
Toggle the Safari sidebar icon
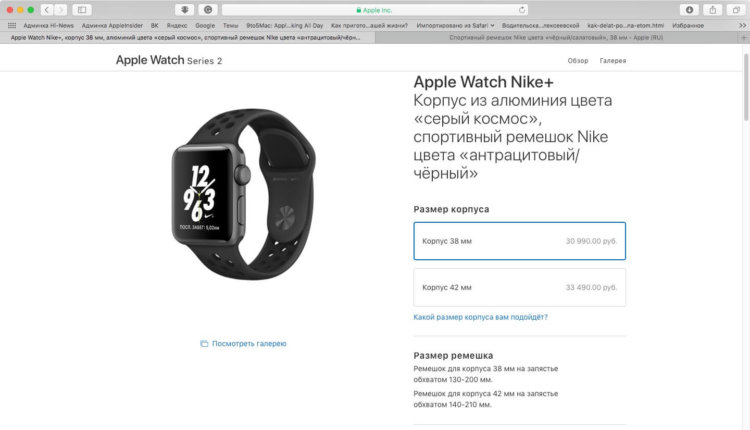82,10
